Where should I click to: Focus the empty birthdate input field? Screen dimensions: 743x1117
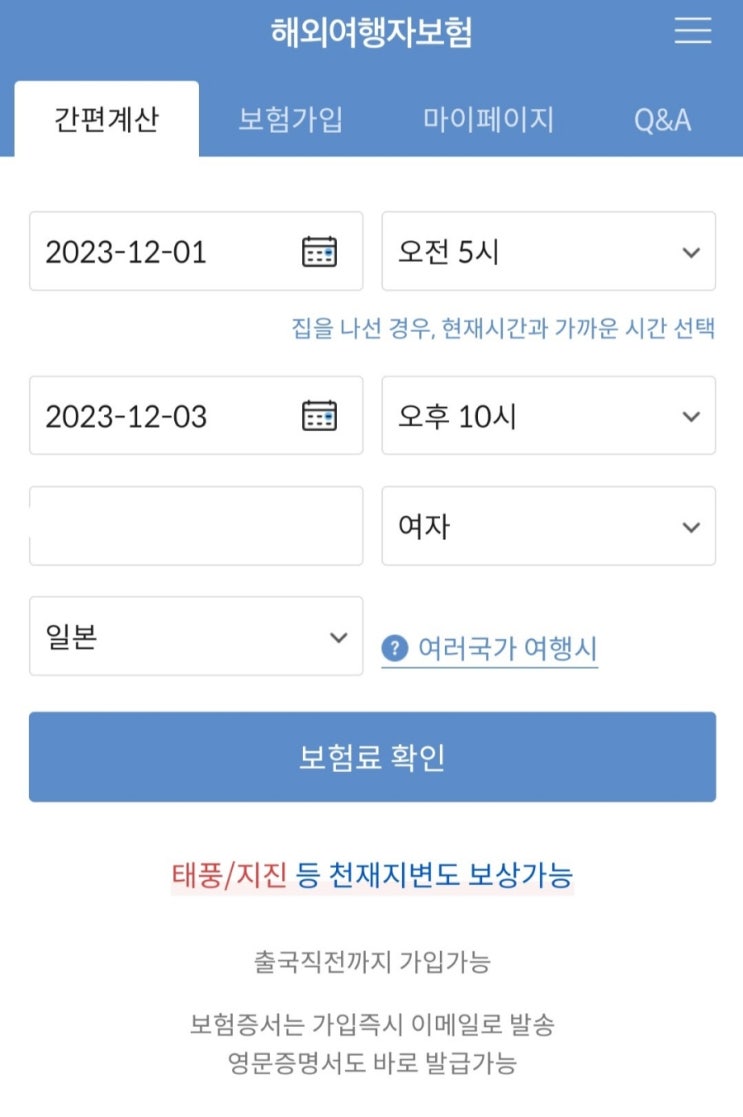point(195,526)
